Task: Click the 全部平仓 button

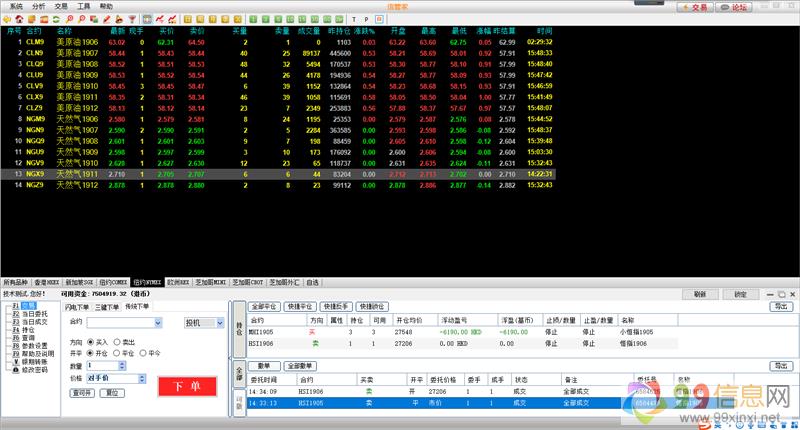Action: (264, 307)
